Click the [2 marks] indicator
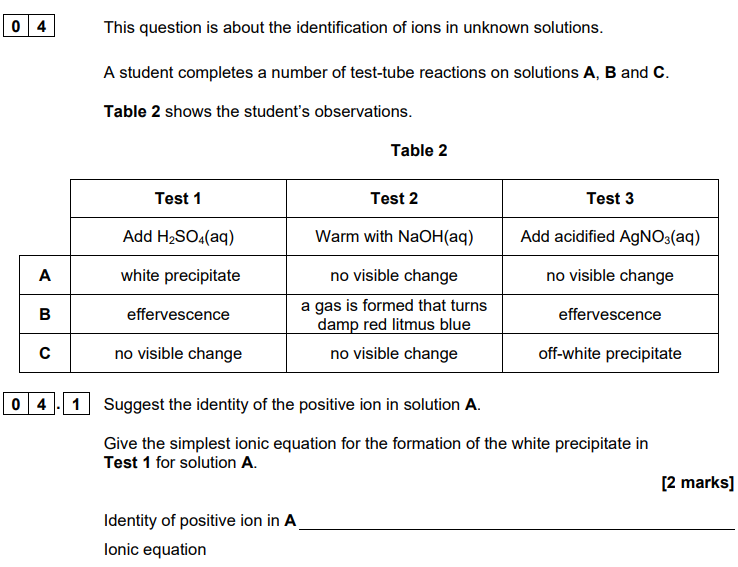The image size is (738, 567). [x=698, y=482]
